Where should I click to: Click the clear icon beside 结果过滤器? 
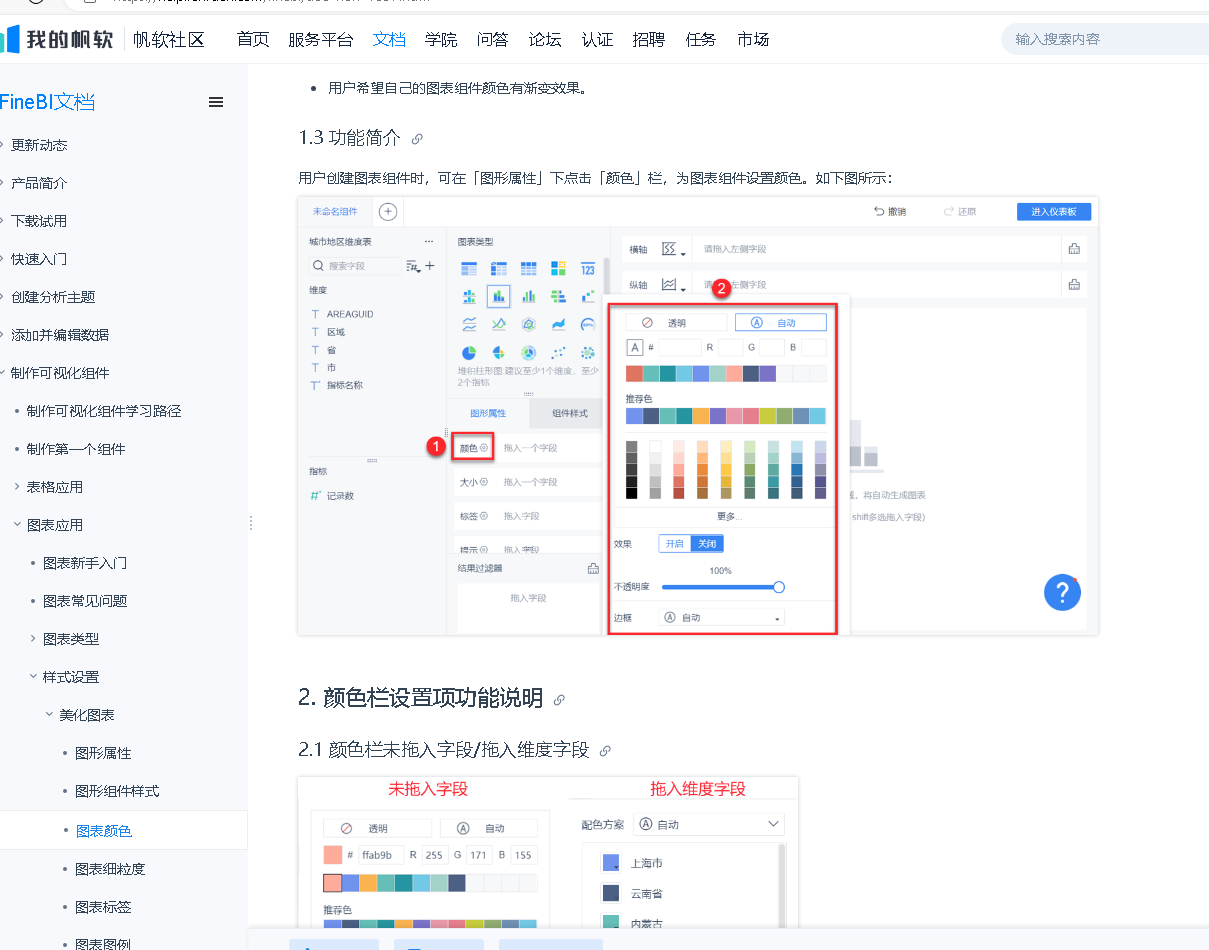tap(593, 568)
